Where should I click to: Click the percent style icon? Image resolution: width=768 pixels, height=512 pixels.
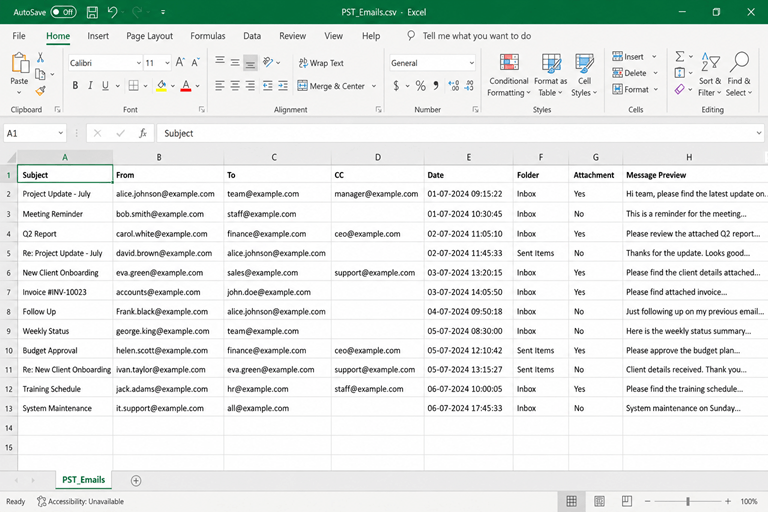click(420, 86)
